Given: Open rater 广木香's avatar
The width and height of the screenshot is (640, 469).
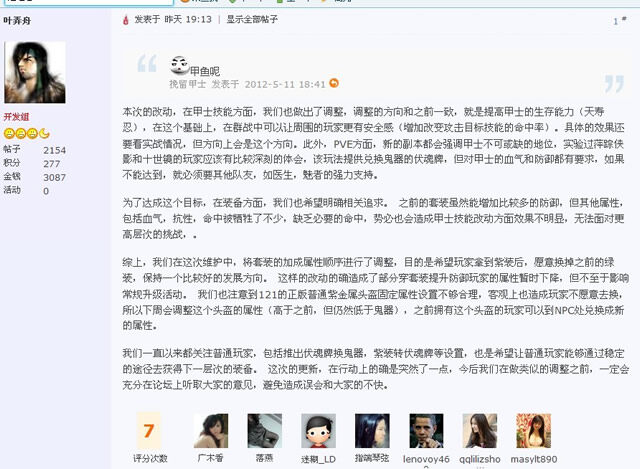Looking at the screenshot, I should pos(211,431).
